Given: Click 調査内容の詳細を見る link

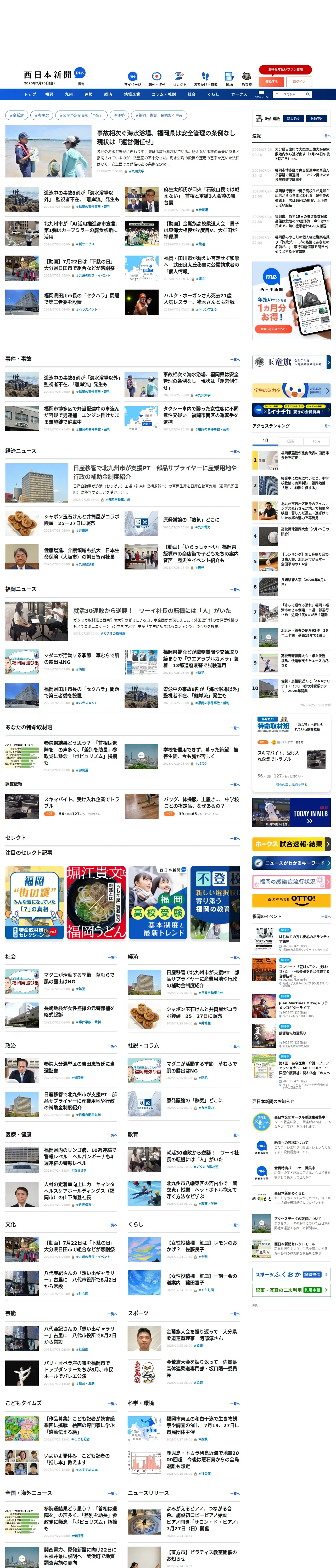Looking at the screenshot, I should [x=292, y=785].
